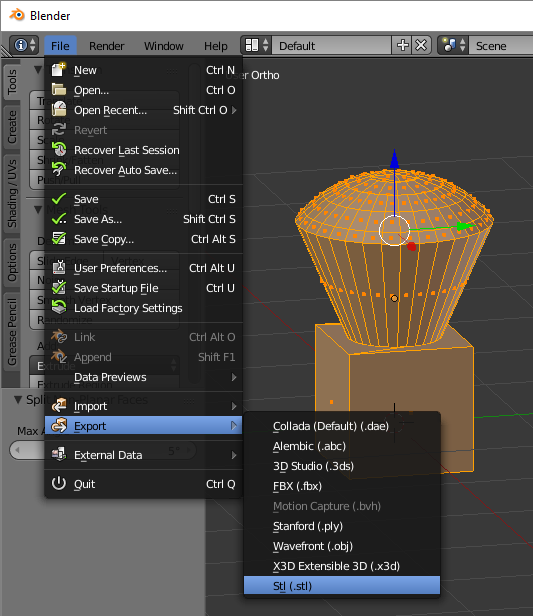Export as Wavefront (.obj)

click(x=342, y=546)
